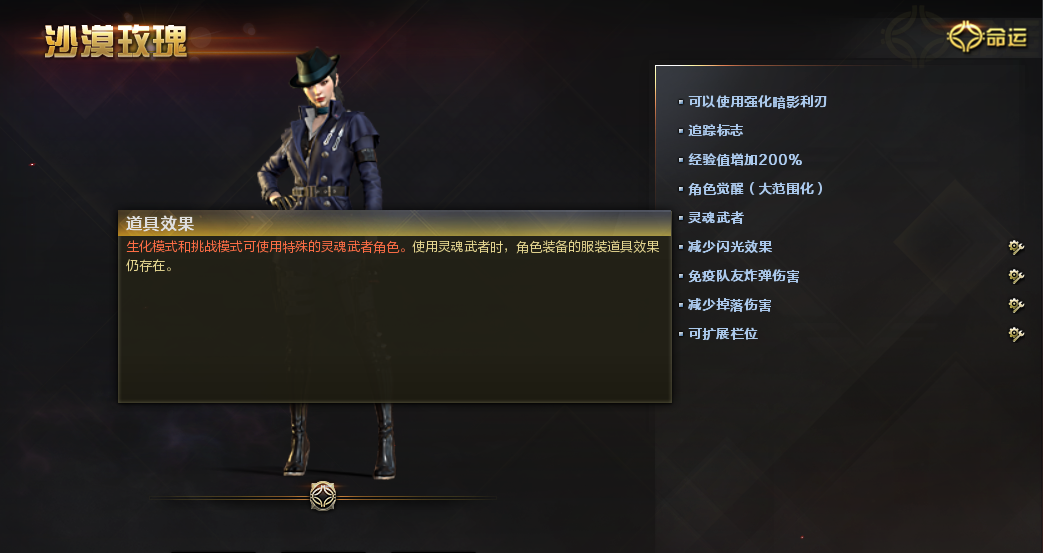1043x553 pixels.
Task: Choose the 经验值增加200% attribute
Action: click(745, 160)
